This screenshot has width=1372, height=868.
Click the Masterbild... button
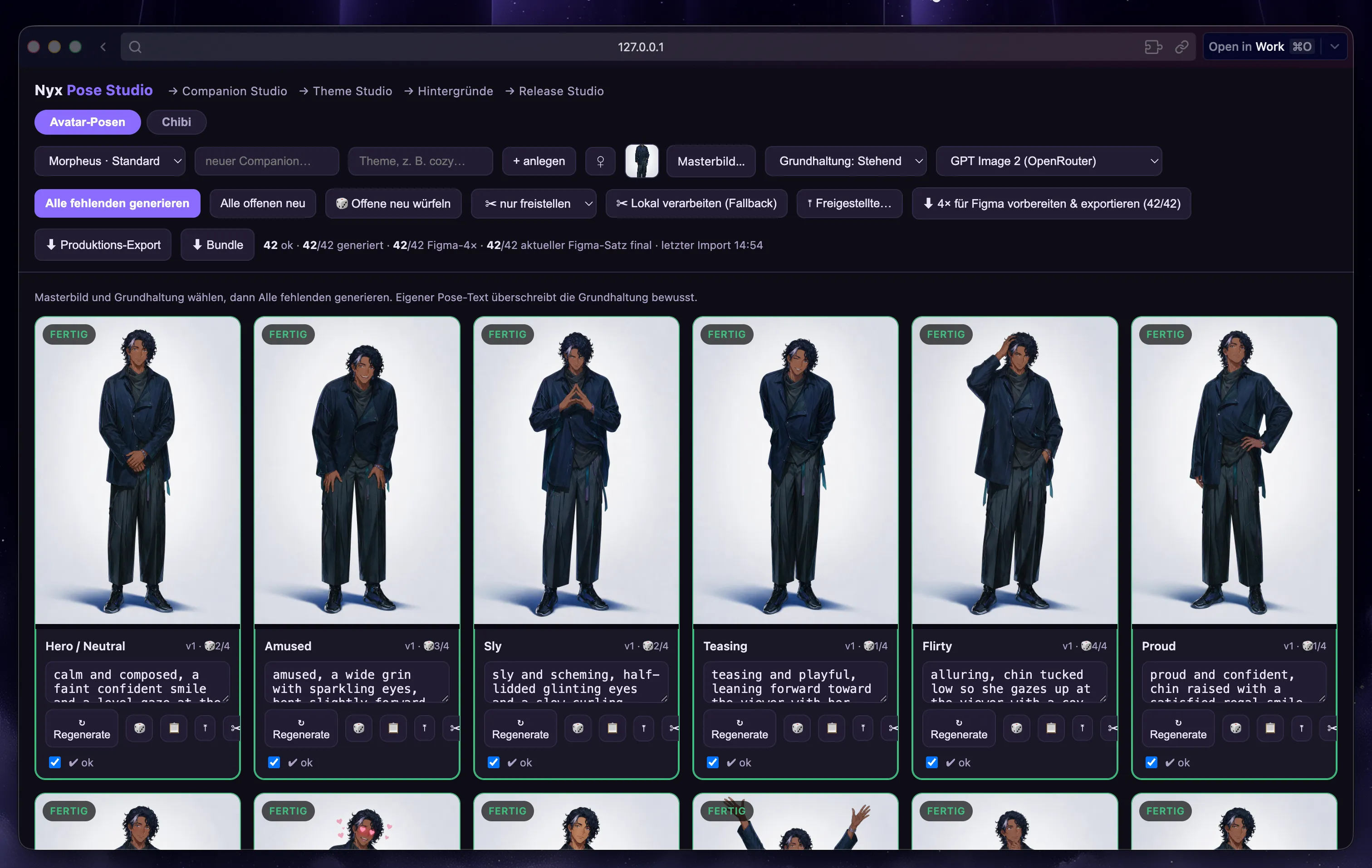[x=711, y=161]
